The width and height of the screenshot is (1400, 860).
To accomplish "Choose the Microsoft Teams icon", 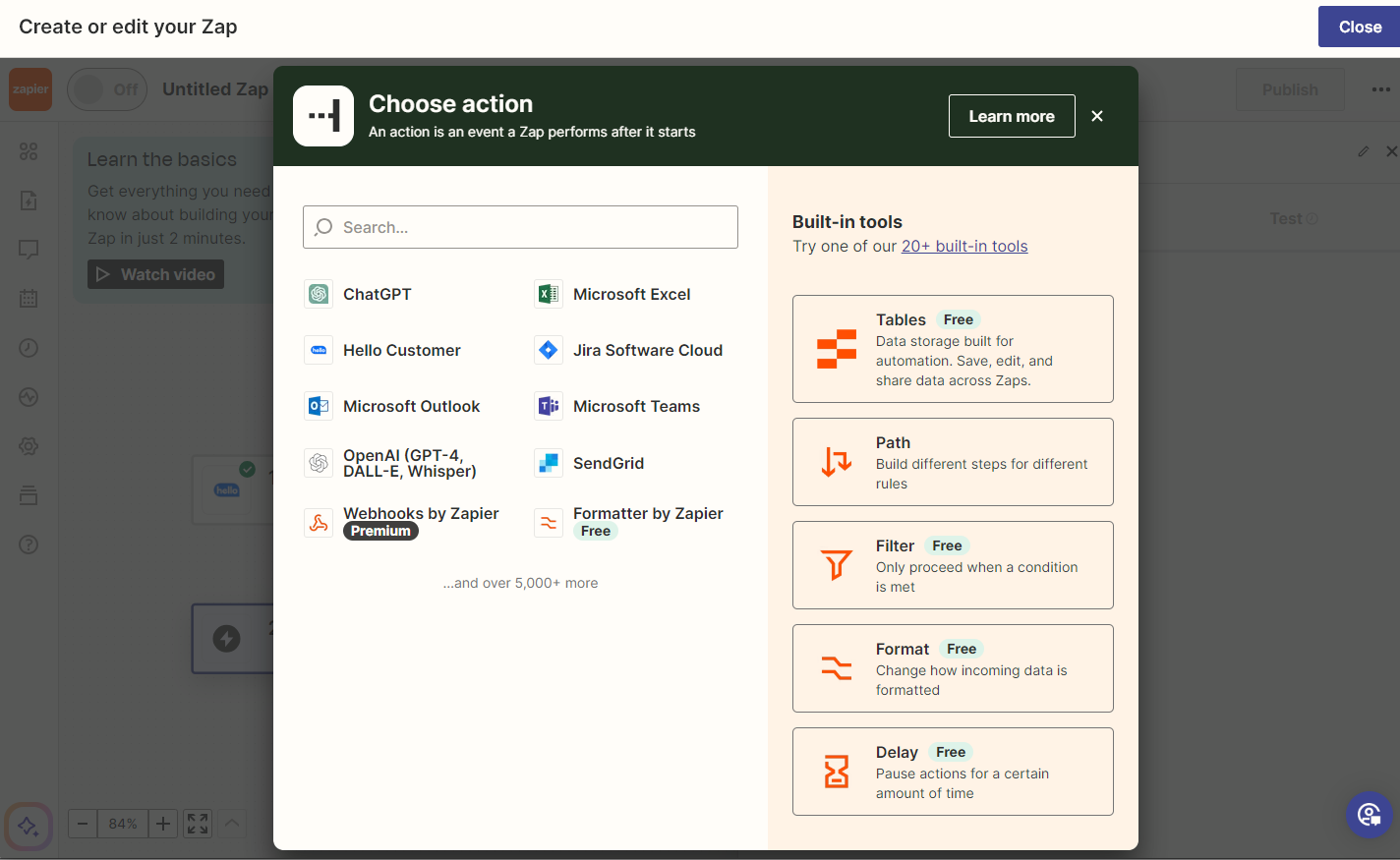I will tap(549, 406).
